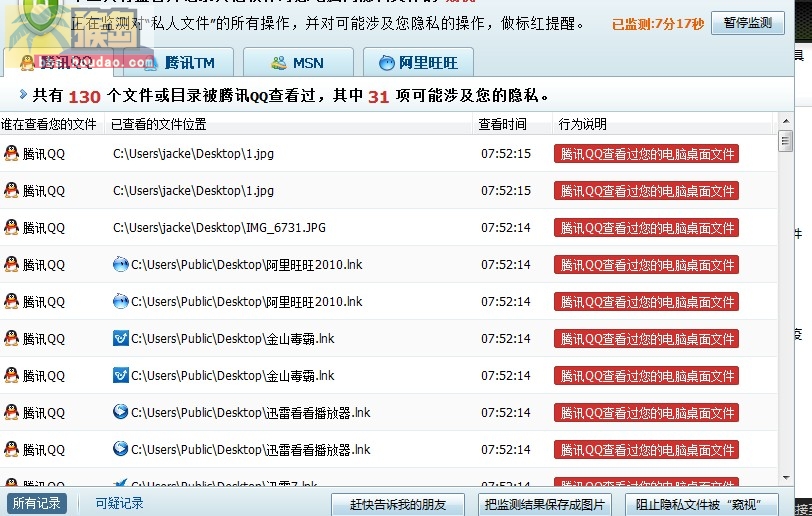Viewport: 812px width, 516px height.
Task: Click QQ penguin icon in second 1.jpg row
Action: [x=11, y=190]
